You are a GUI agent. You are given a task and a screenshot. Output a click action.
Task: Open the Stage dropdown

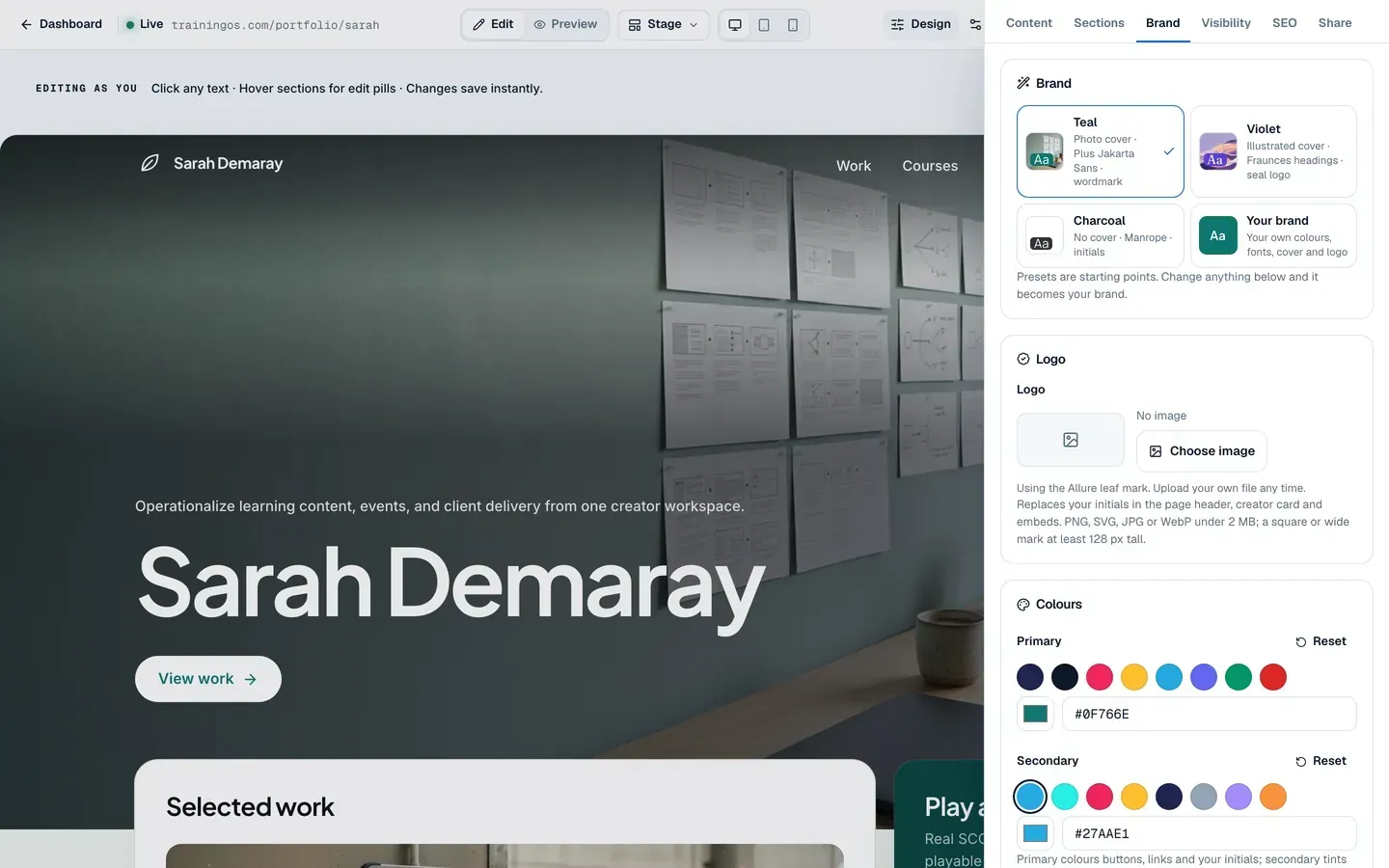click(x=664, y=25)
